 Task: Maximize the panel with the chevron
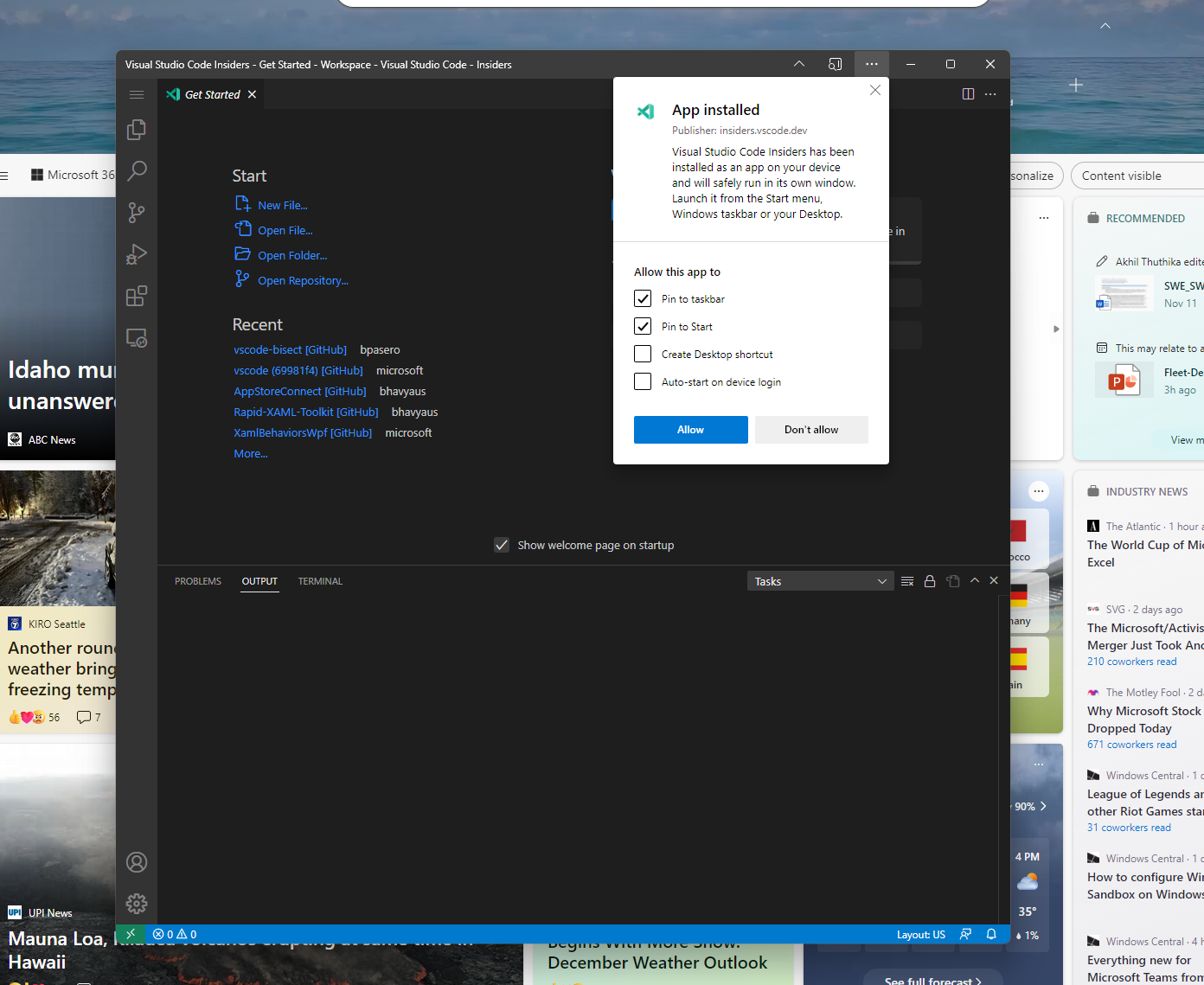point(974,580)
